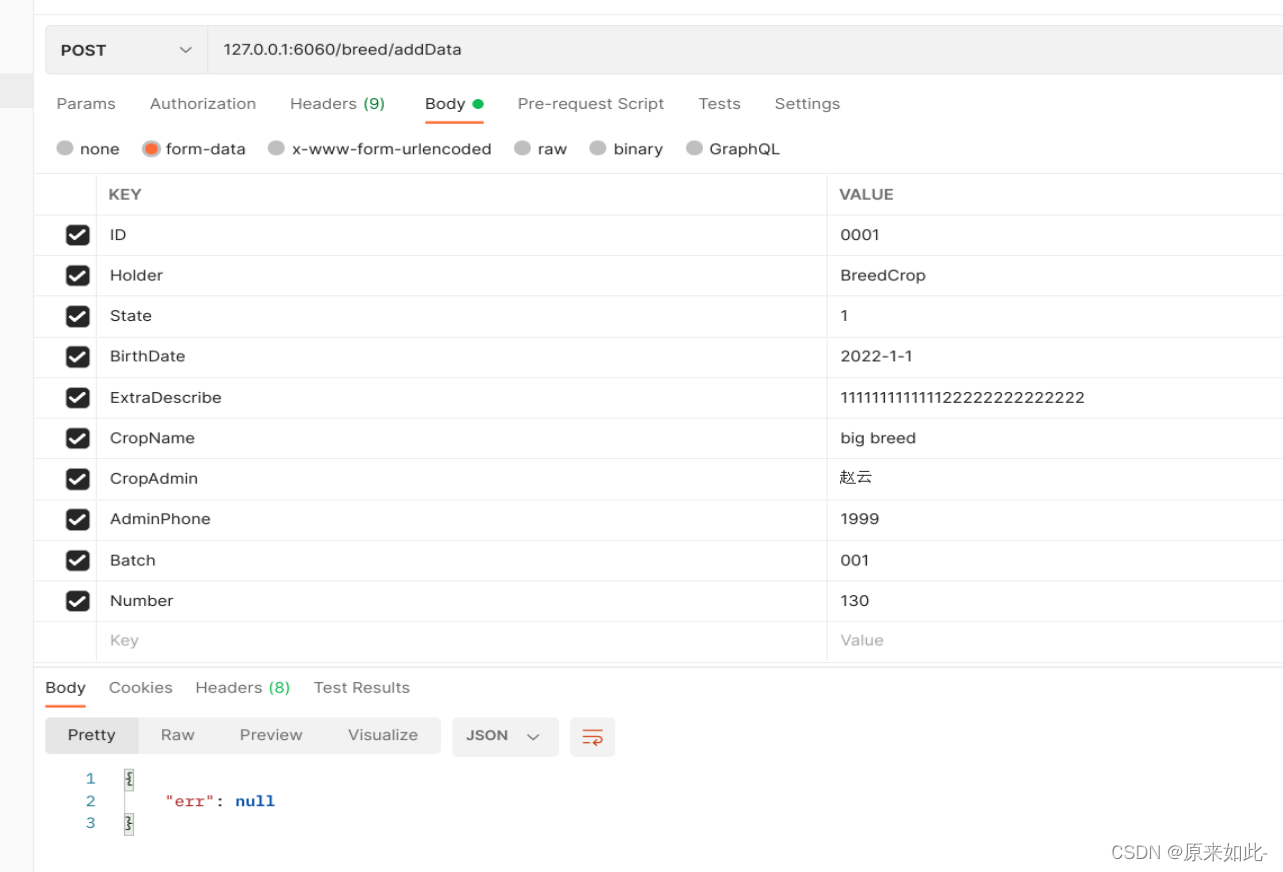
Task: Click the ID key cell
Action: [461, 235]
